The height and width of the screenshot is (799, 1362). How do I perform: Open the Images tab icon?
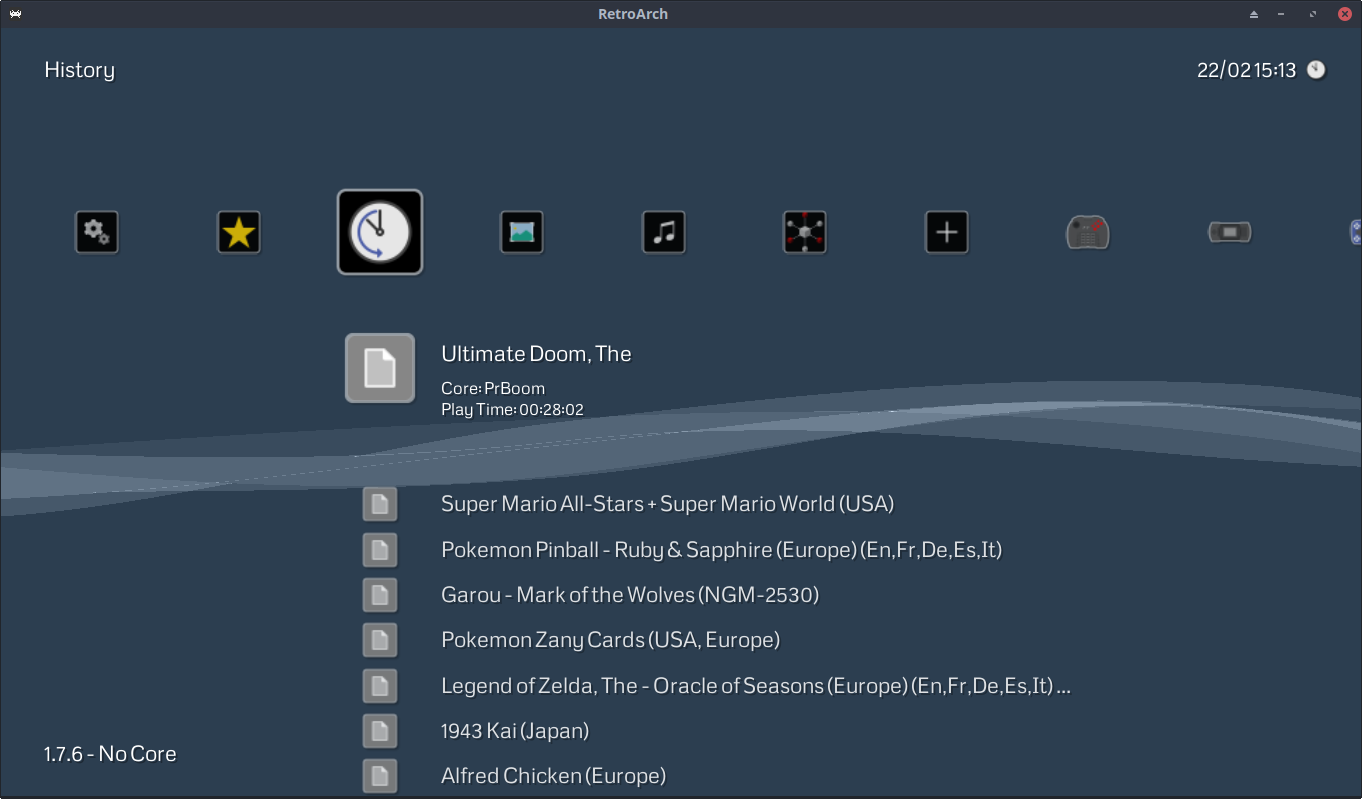point(522,233)
